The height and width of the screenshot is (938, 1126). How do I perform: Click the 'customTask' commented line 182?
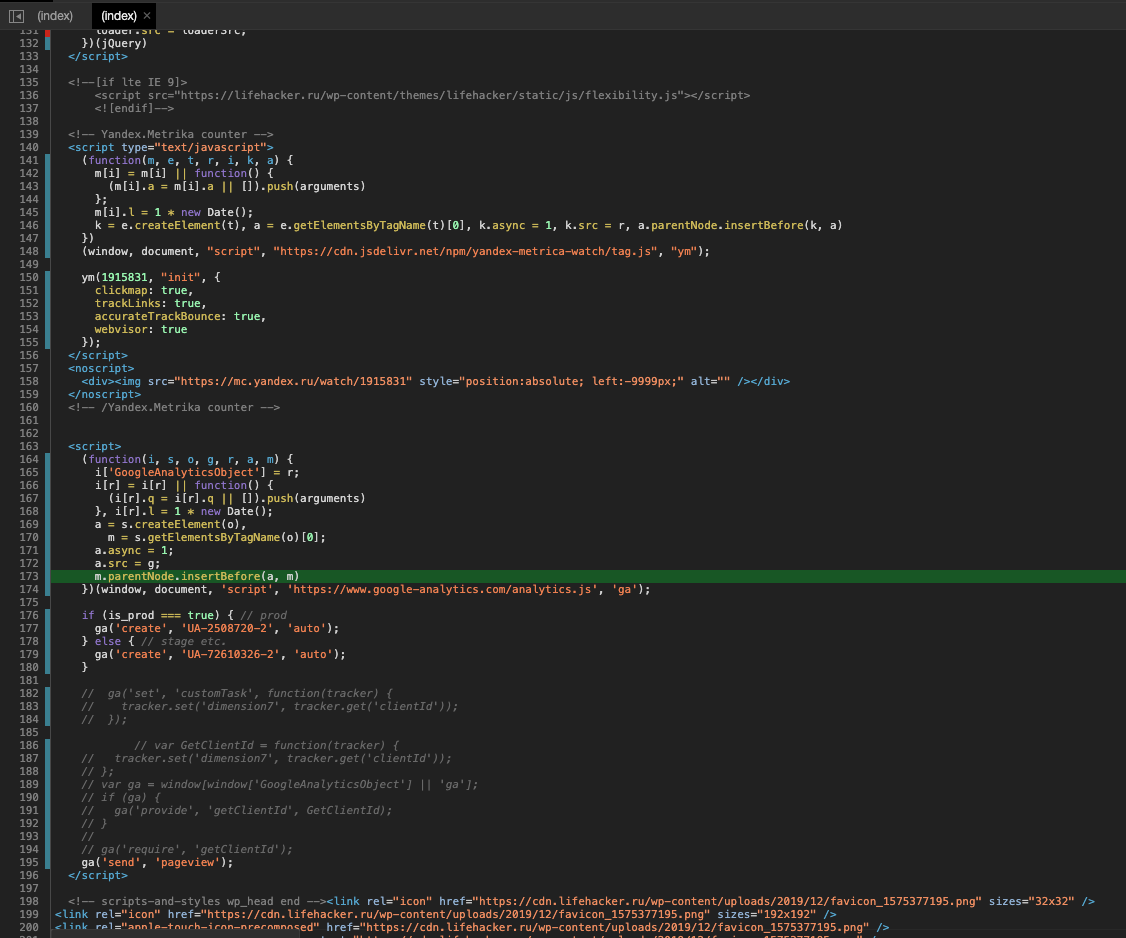tap(237, 693)
